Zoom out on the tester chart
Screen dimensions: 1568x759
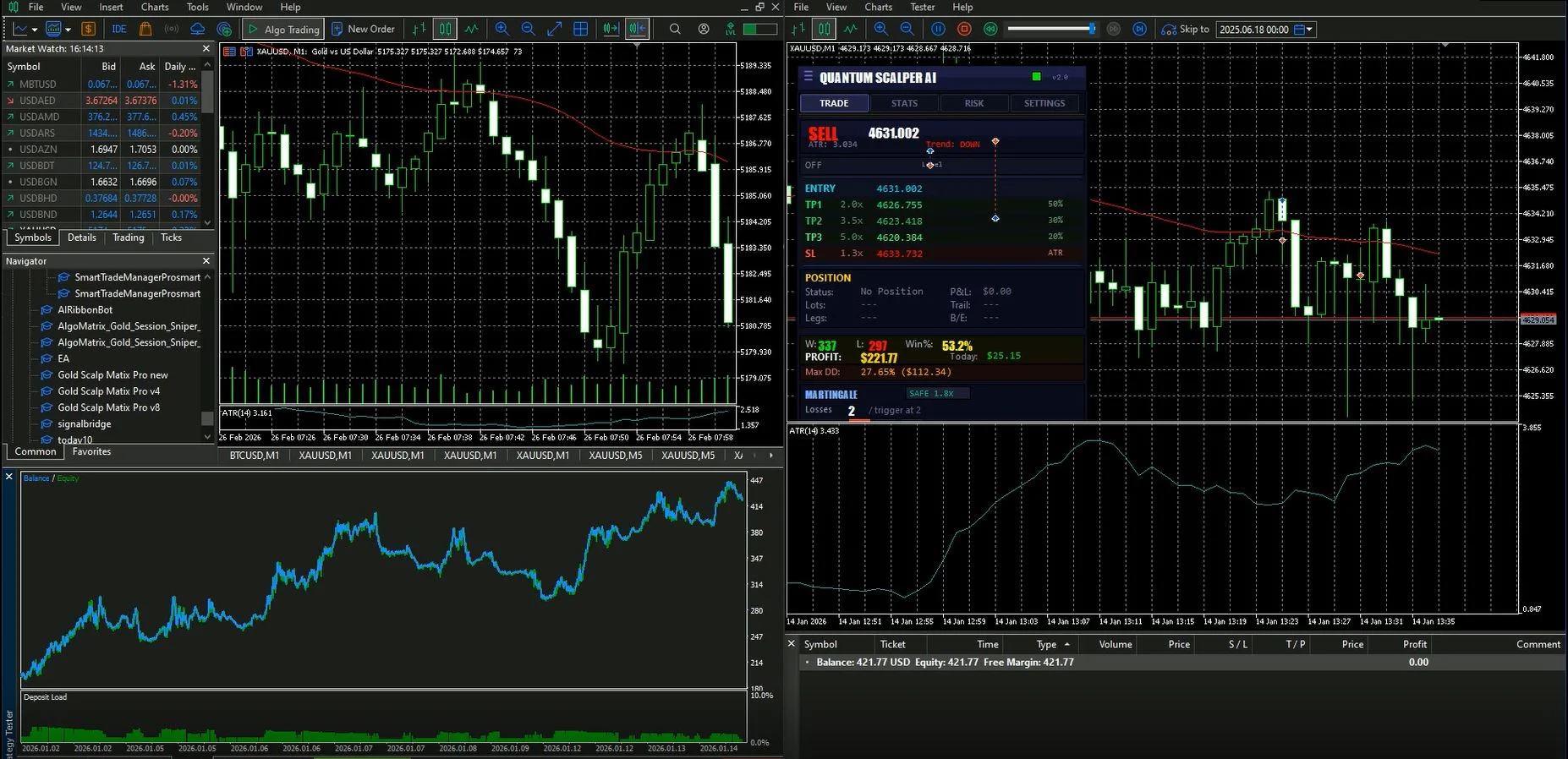coord(907,29)
